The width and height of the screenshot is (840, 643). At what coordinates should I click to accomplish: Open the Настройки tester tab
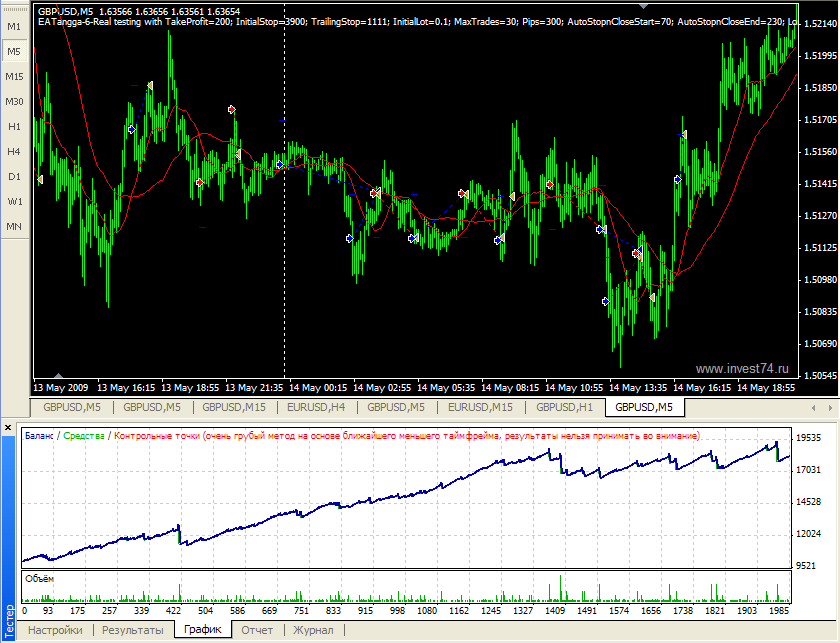tap(54, 630)
